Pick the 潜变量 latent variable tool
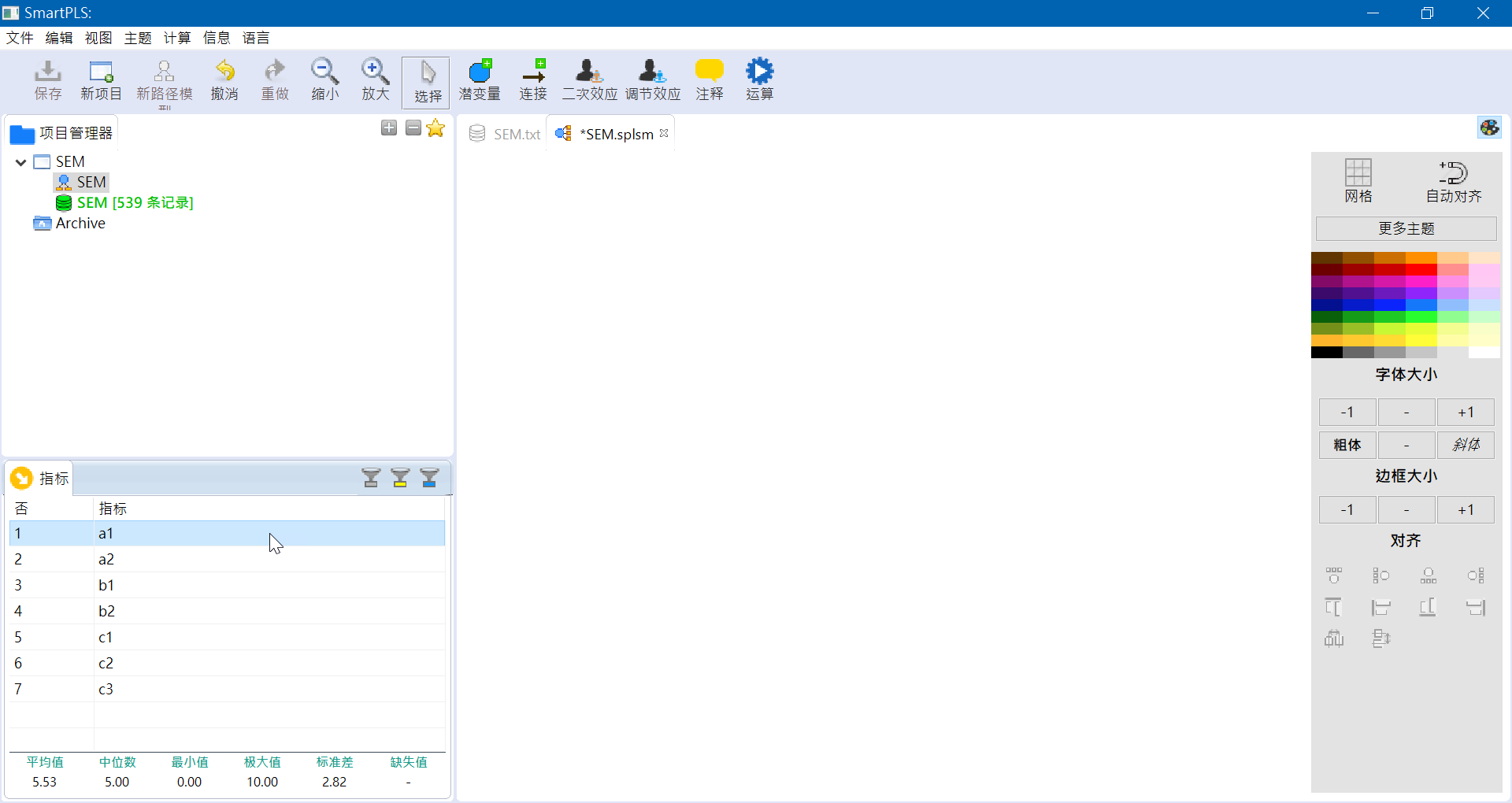This screenshot has width=1512, height=803. [480, 80]
